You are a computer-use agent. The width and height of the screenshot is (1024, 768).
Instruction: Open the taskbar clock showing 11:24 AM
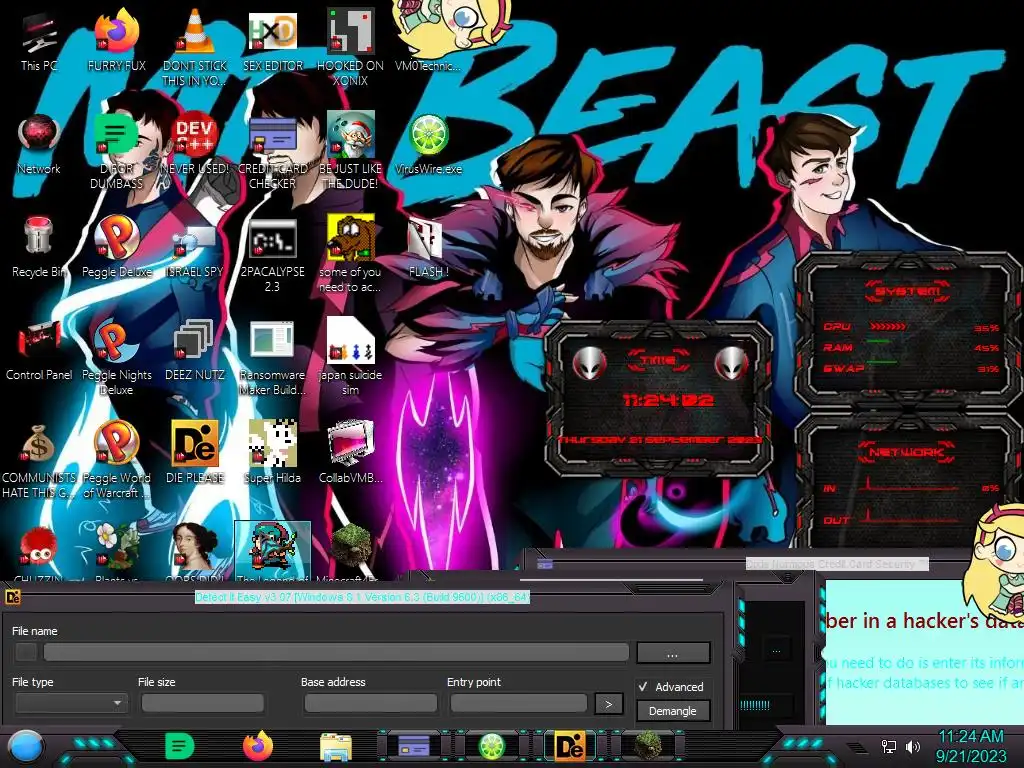[971, 746]
